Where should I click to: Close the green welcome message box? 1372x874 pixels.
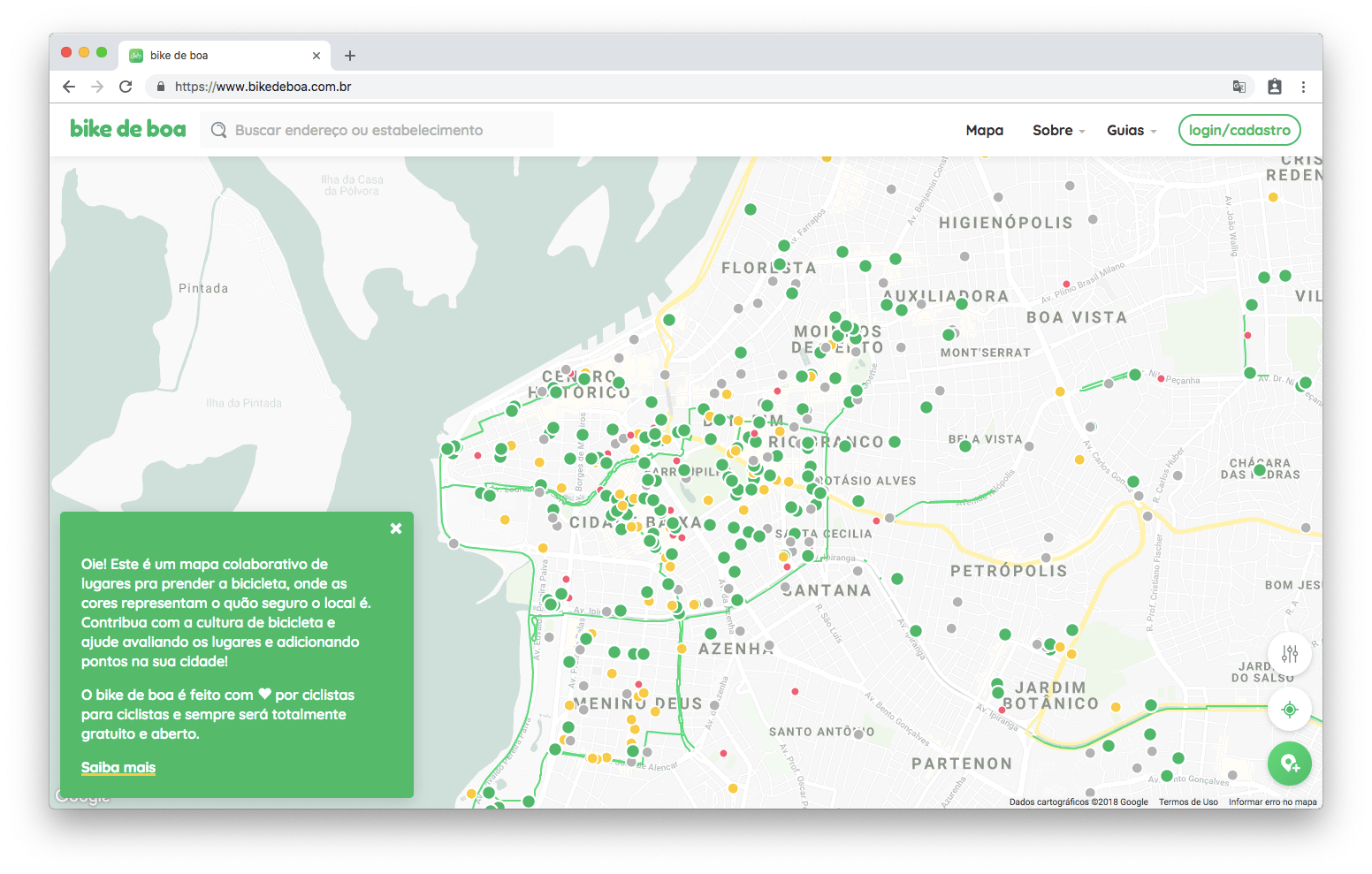pyautogui.click(x=396, y=528)
